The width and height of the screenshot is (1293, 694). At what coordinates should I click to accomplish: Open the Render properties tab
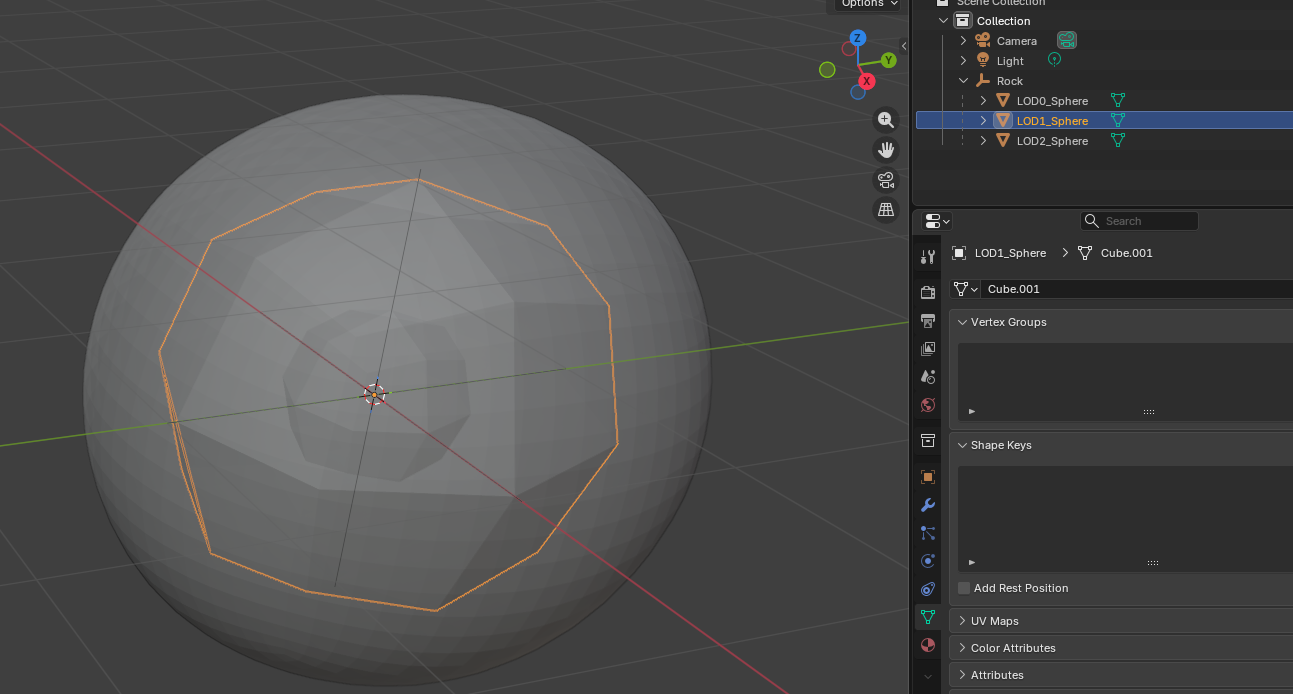pyautogui.click(x=927, y=291)
